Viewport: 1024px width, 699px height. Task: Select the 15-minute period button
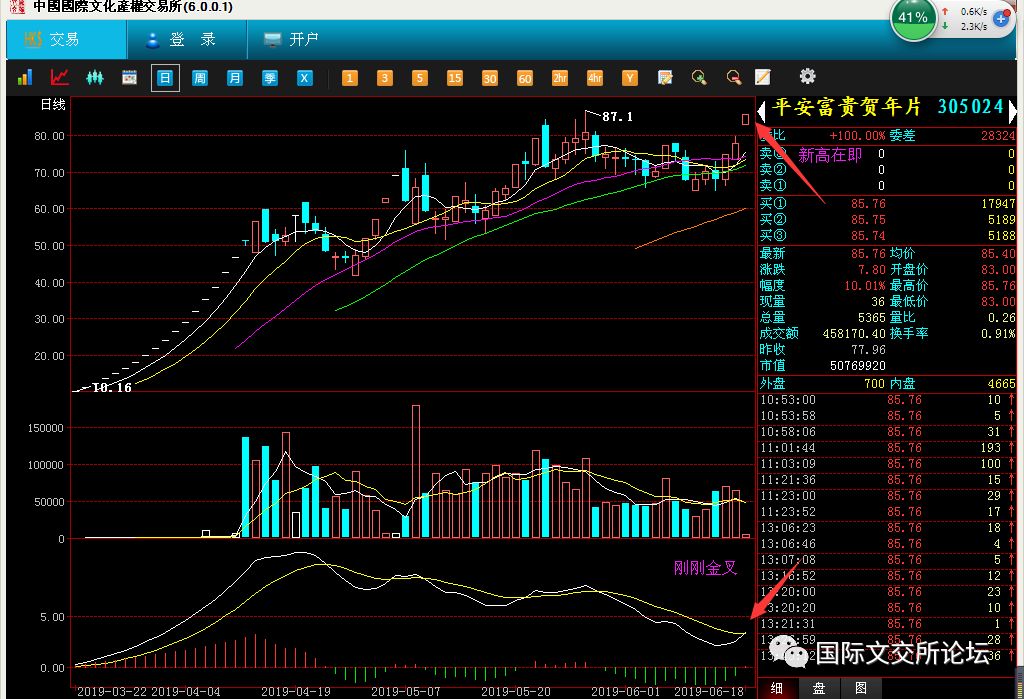coord(455,78)
